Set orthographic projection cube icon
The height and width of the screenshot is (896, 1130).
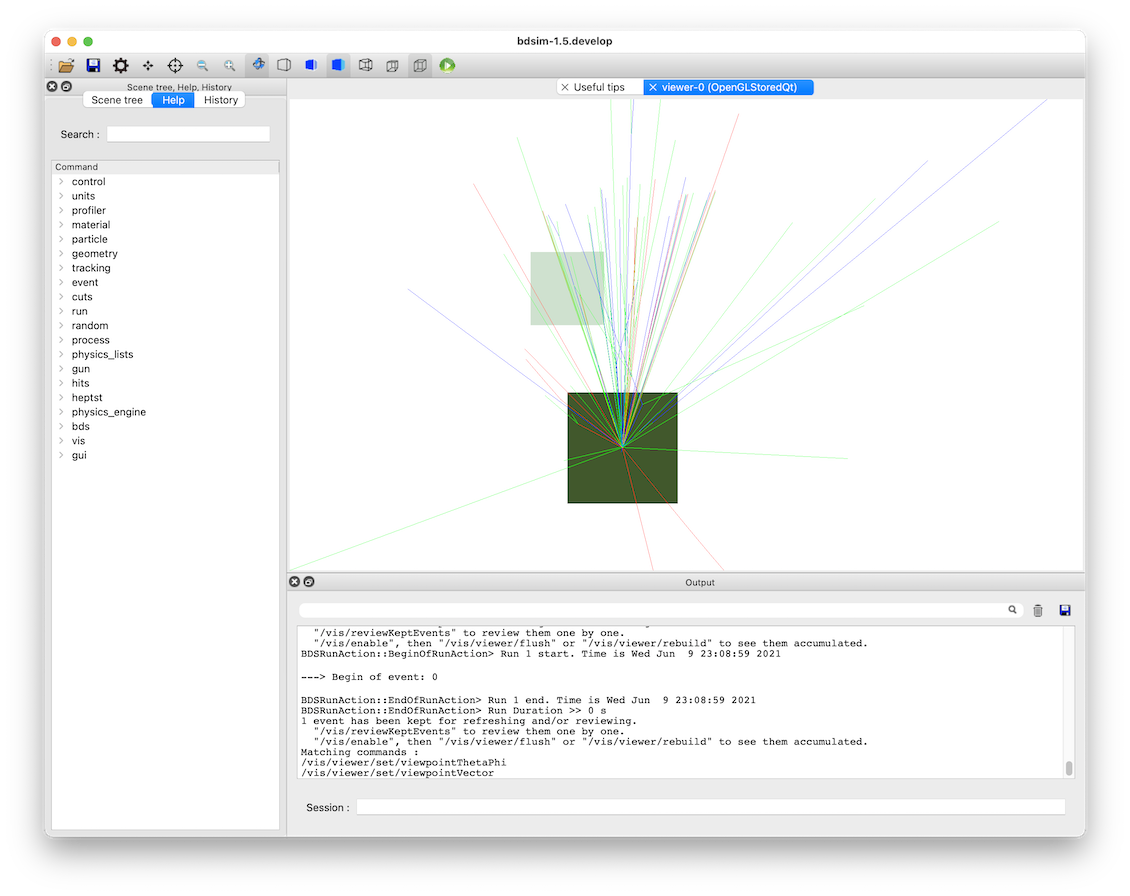[420, 65]
